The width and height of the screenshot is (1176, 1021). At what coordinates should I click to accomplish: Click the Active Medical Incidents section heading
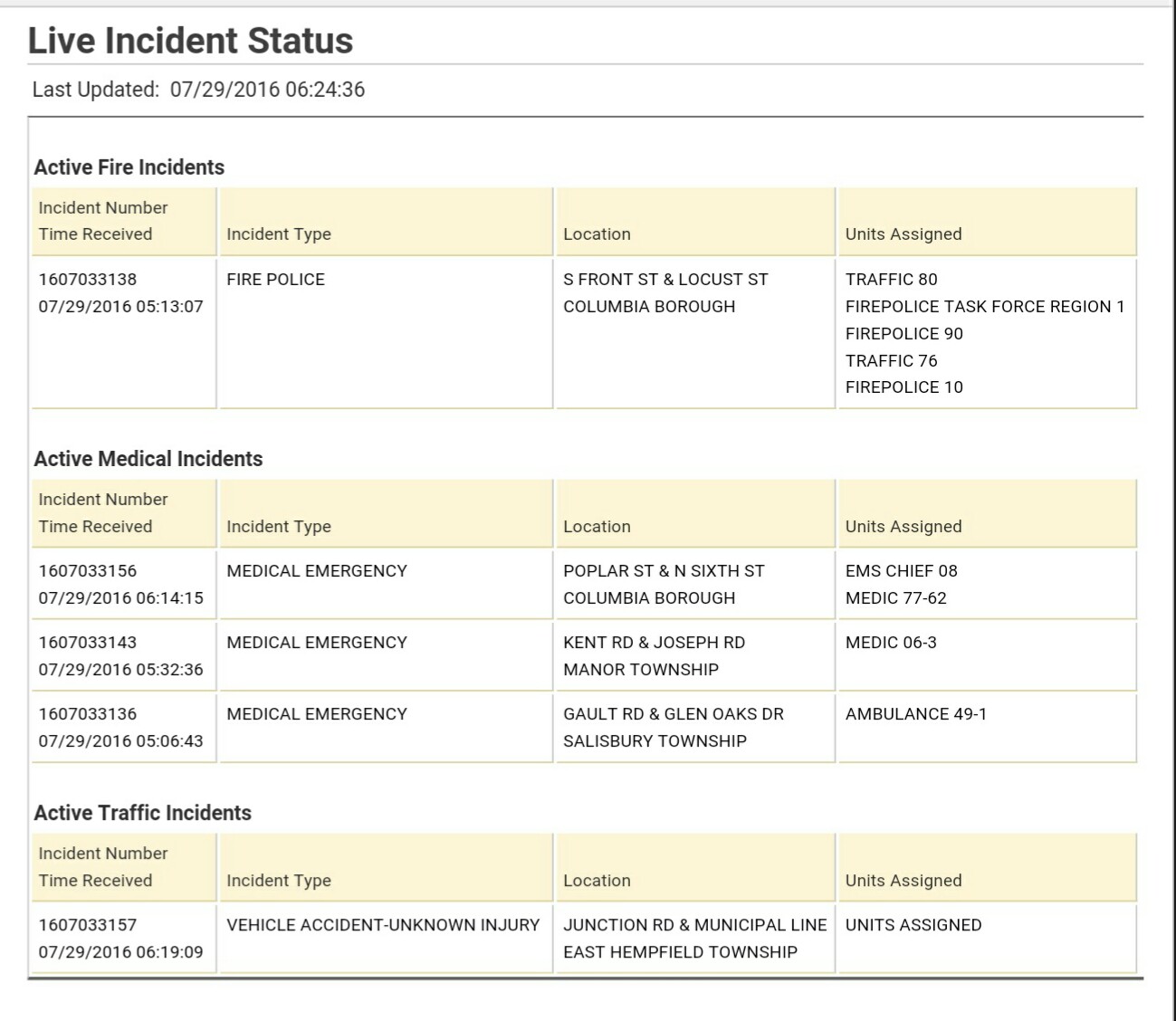(x=148, y=459)
